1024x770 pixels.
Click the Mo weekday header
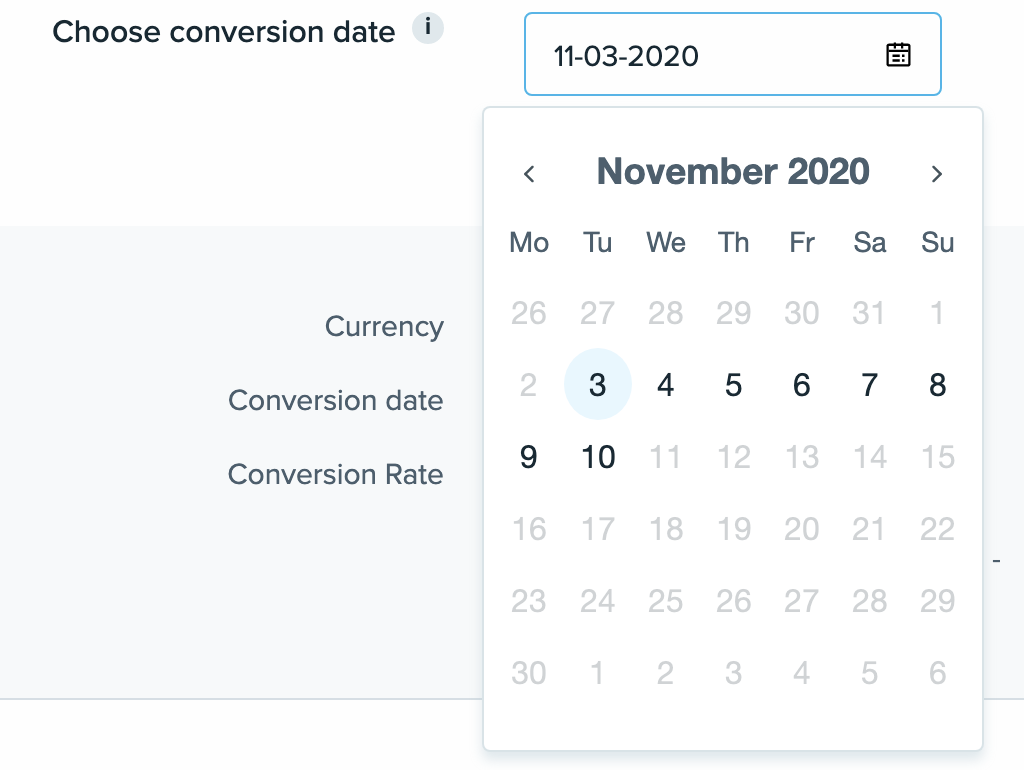click(x=529, y=242)
